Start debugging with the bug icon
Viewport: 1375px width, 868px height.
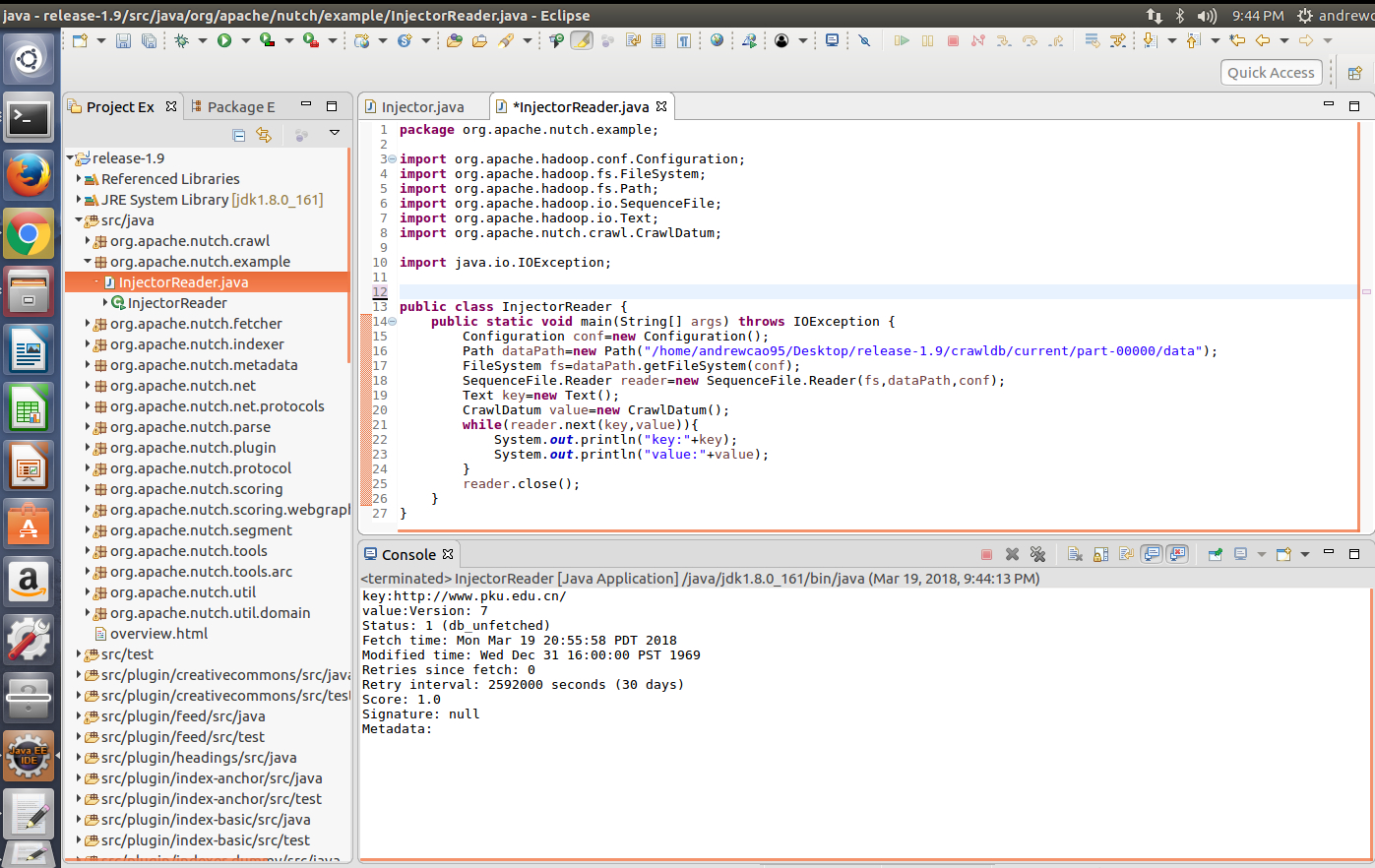tap(182, 40)
